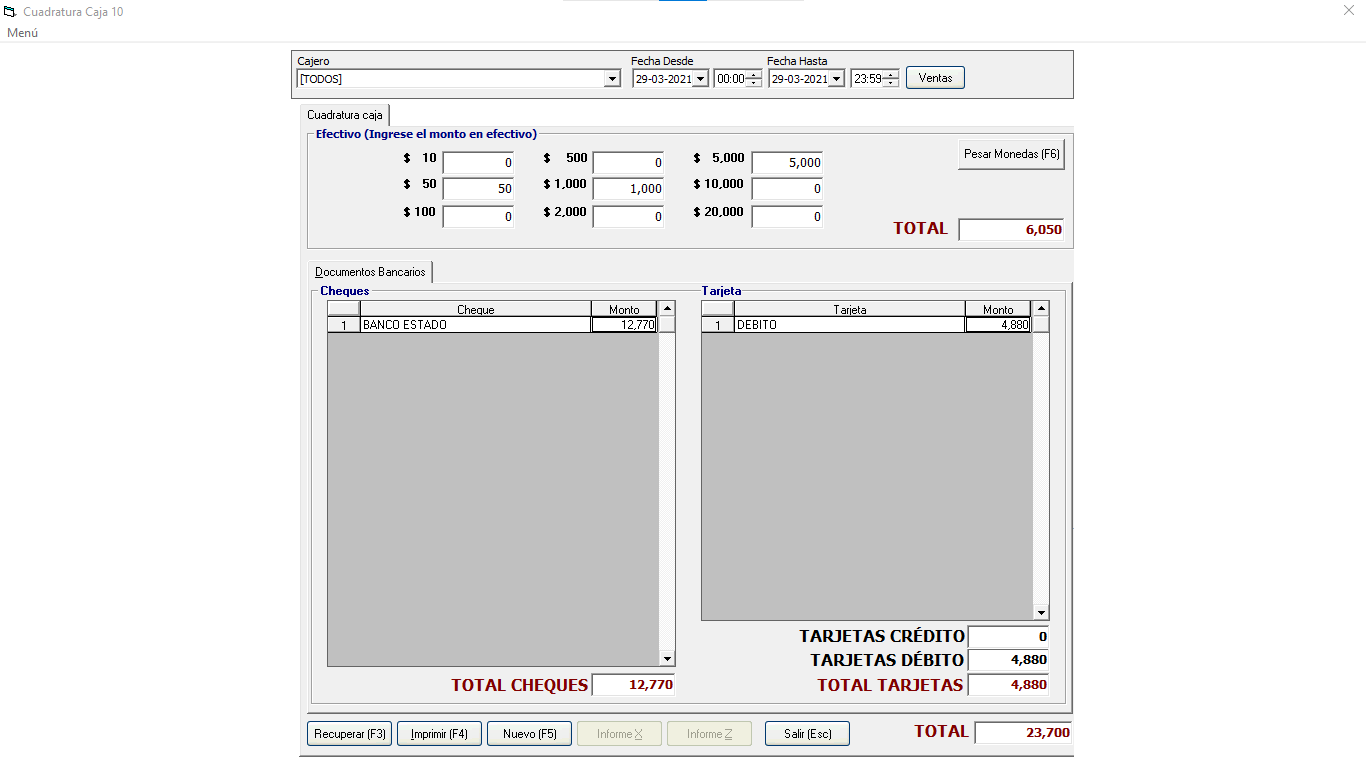This screenshot has height=768, width=1366.
Task: Click the $ 500 amount field
Action: point(628,162)
